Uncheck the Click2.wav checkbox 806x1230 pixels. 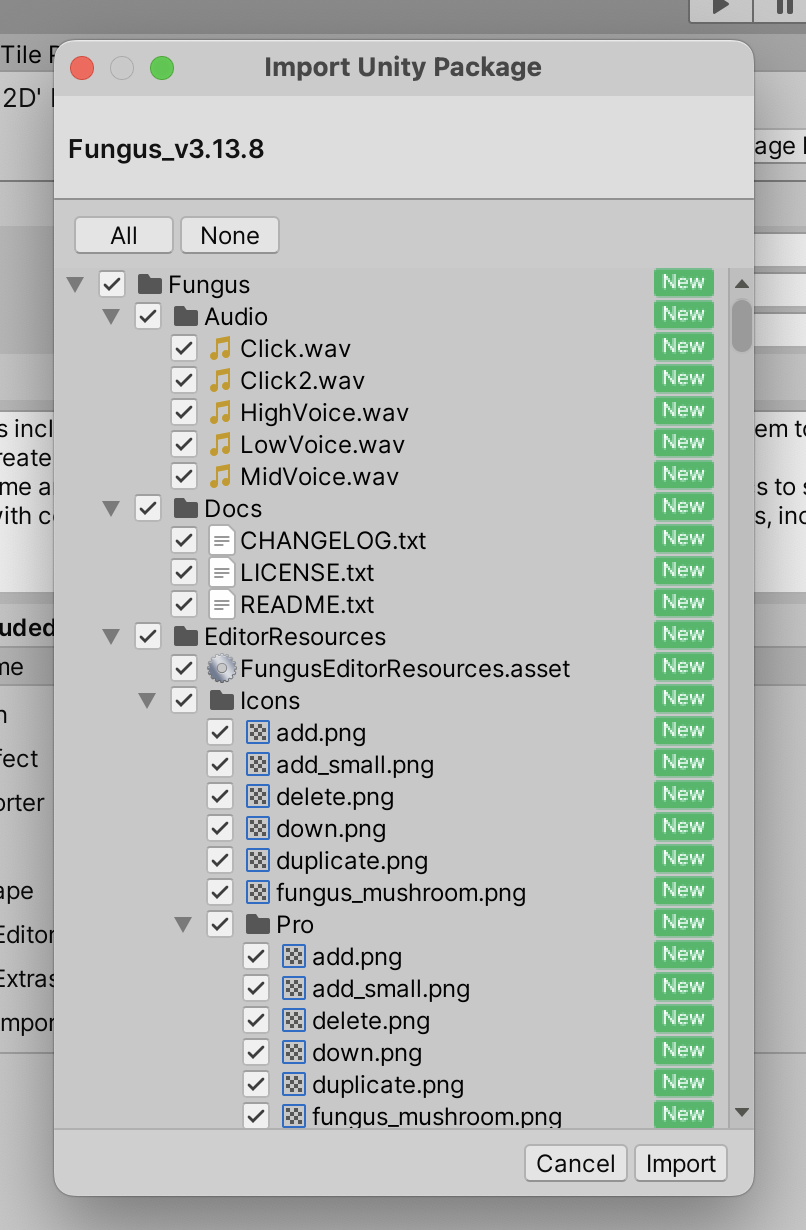pyautogui.click(x=184, y=381)
